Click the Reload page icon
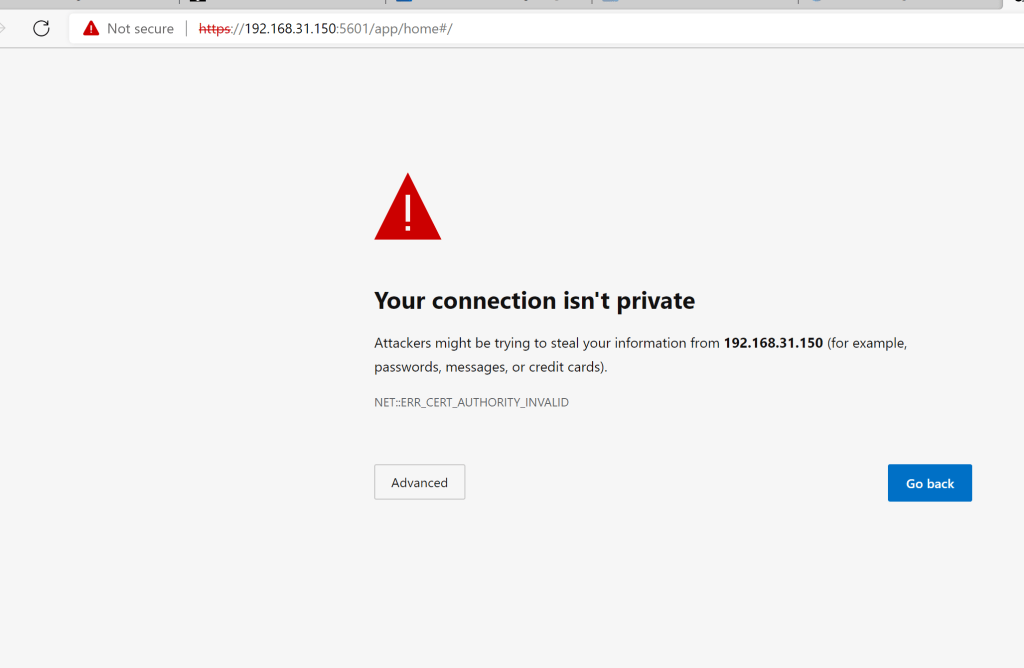The image size is (1024, 668). pyautogui.click(x=41, y=28)
